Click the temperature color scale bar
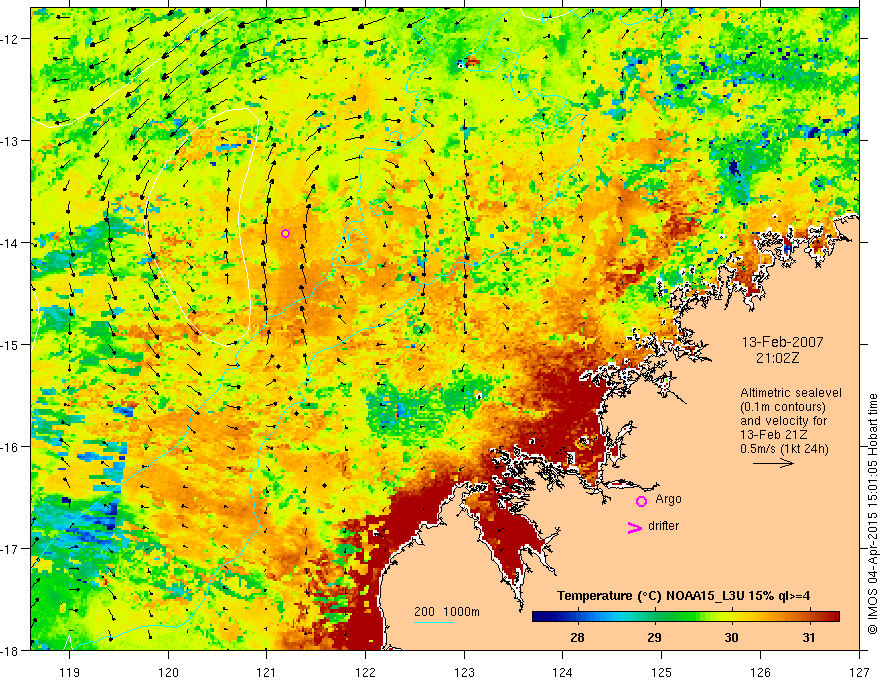Viewport: 880px width, 680px height. pyautogui.click(x=686, y=617)
